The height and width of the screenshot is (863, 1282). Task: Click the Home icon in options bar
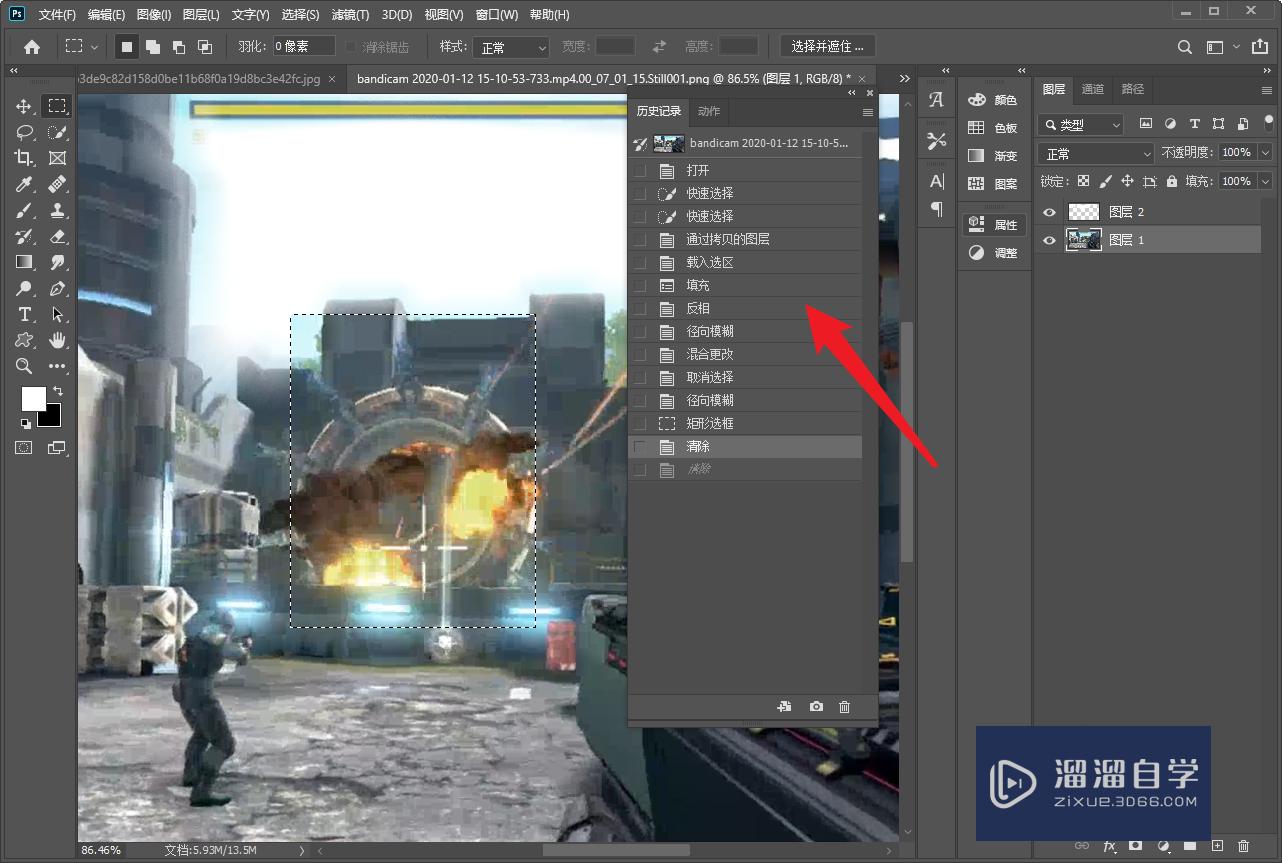click(x=32, y=47)
